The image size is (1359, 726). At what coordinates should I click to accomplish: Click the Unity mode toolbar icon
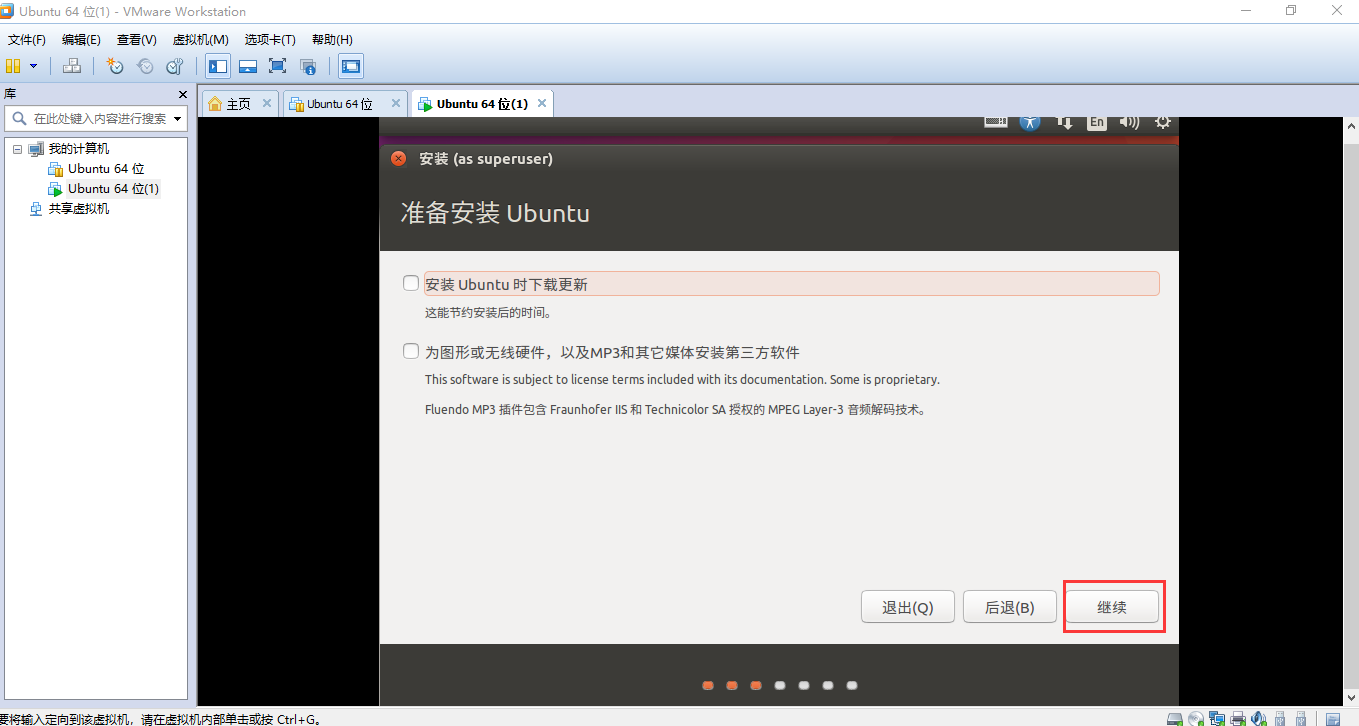click(308, 66)
